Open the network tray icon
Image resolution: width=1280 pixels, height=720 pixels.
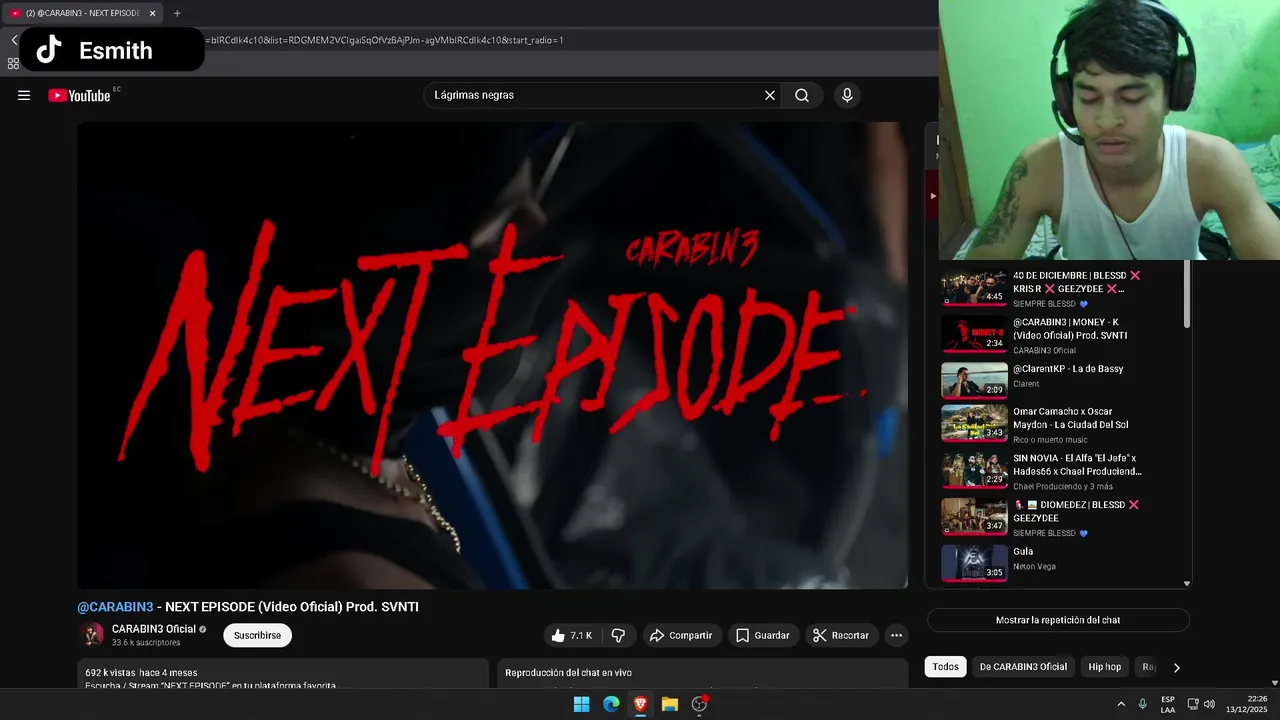pyautogui.click(x=1194, y=705)
